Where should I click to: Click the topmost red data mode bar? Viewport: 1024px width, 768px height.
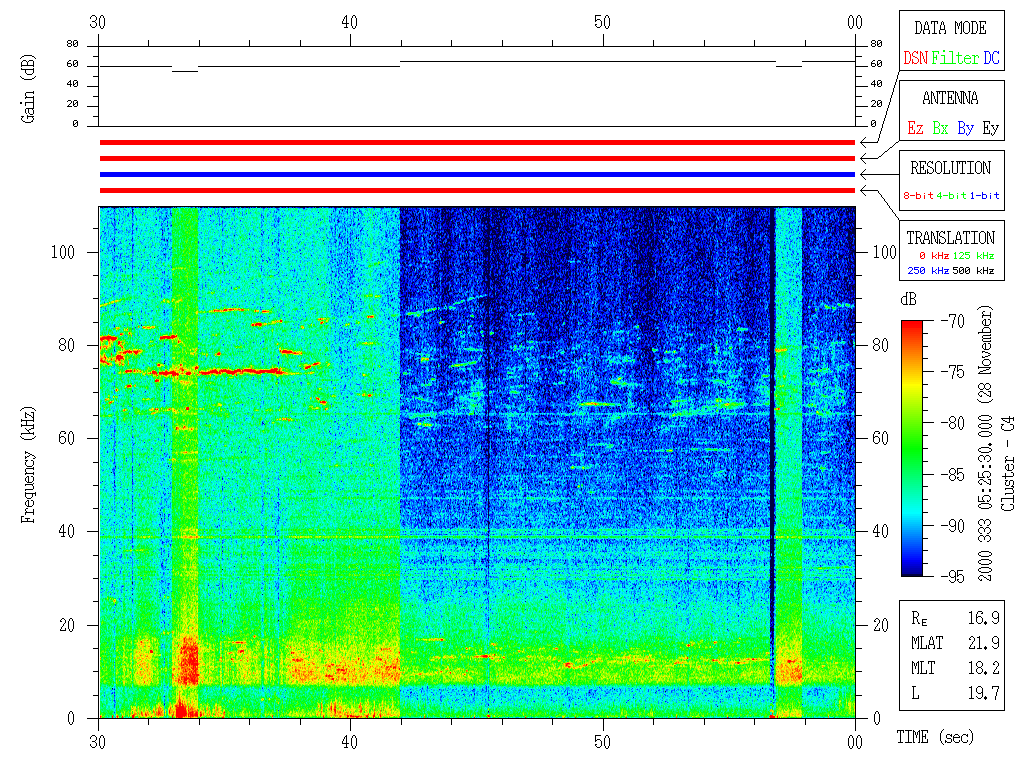coord(477,142)
